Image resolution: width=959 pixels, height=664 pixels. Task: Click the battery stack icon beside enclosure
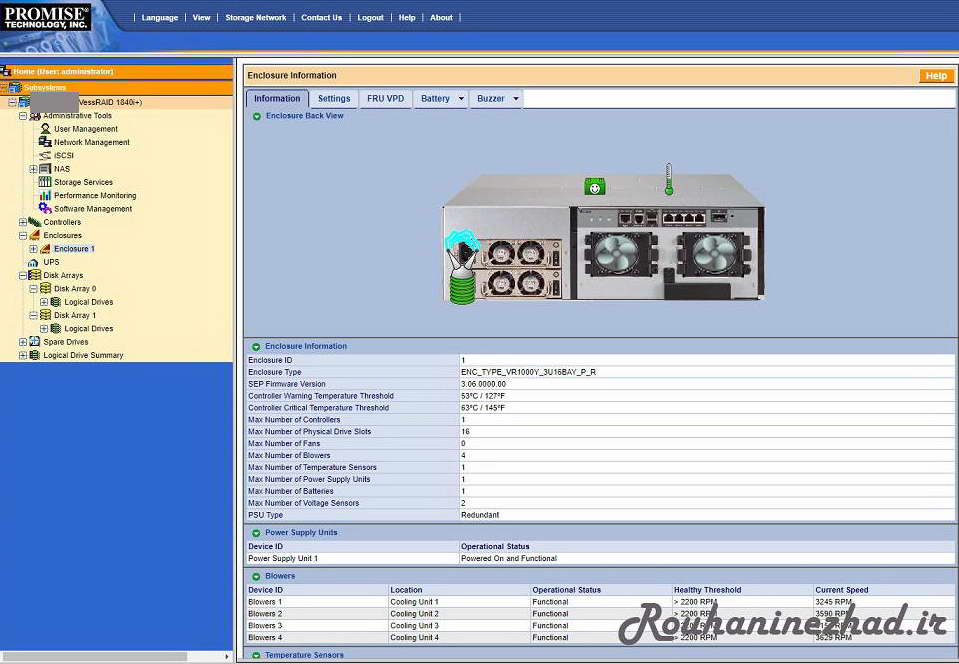pos(460,270)
